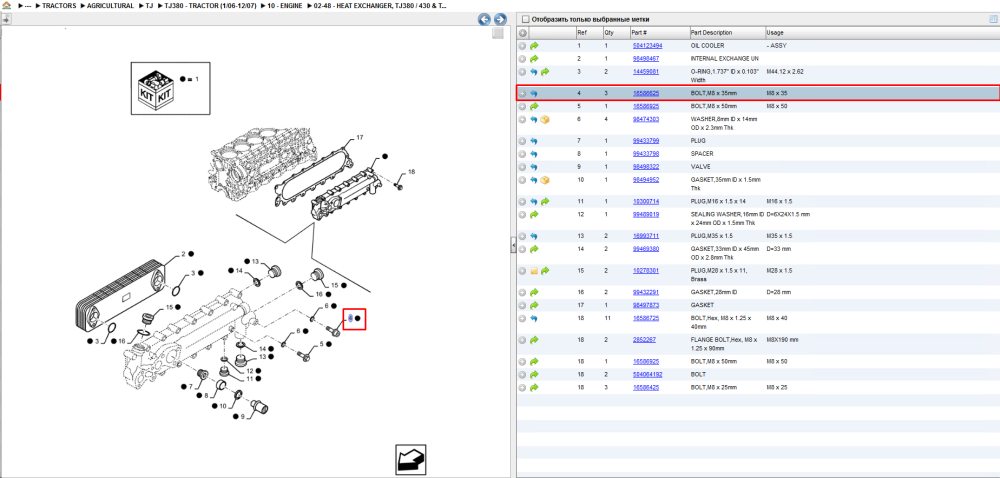
Task: Click green arrow icon in PLUG M28 row
Action: [545, 271]
